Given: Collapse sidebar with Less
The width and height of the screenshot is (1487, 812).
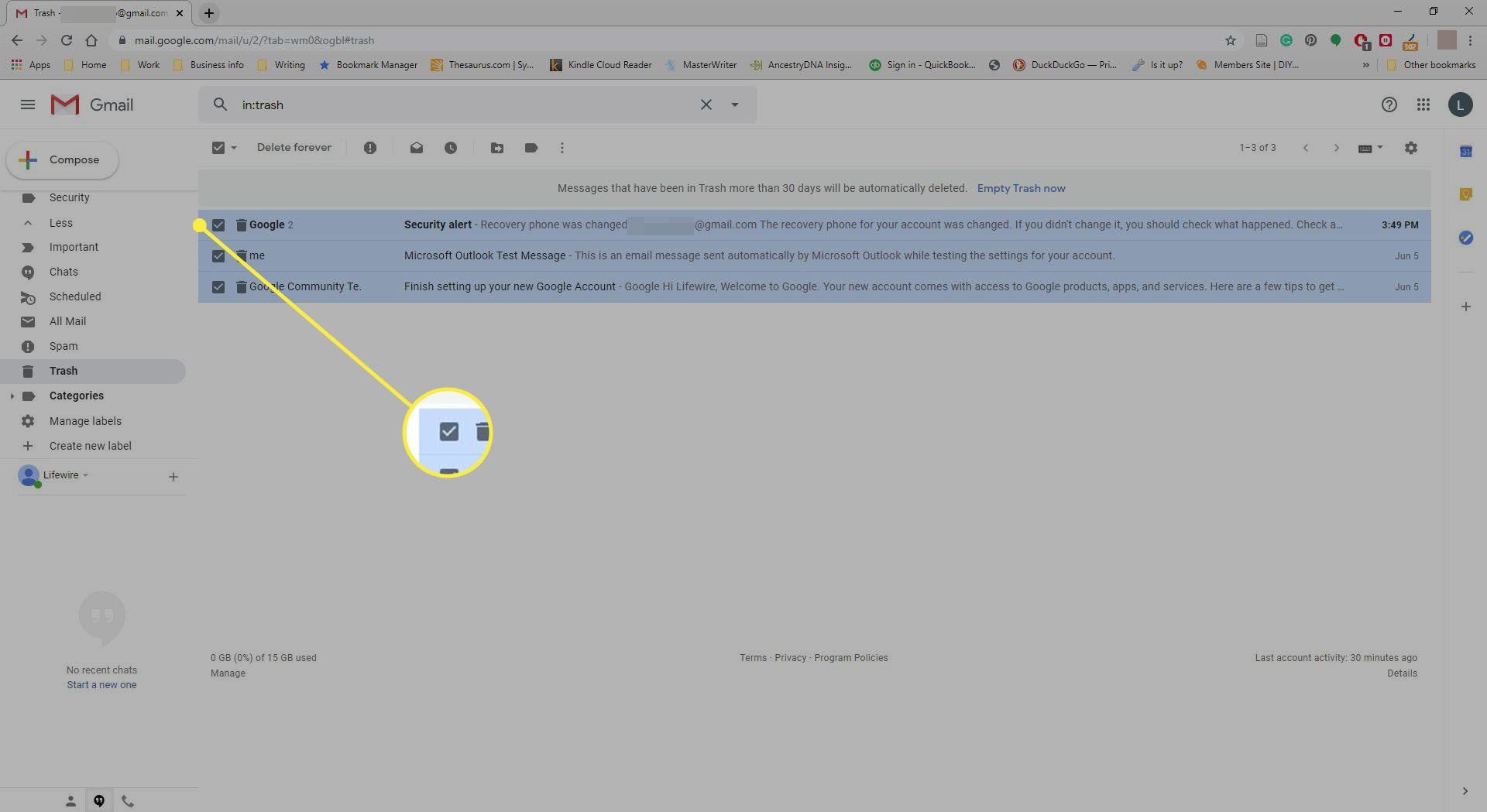Looking at the screenshot, I should [x=60, y=223].
